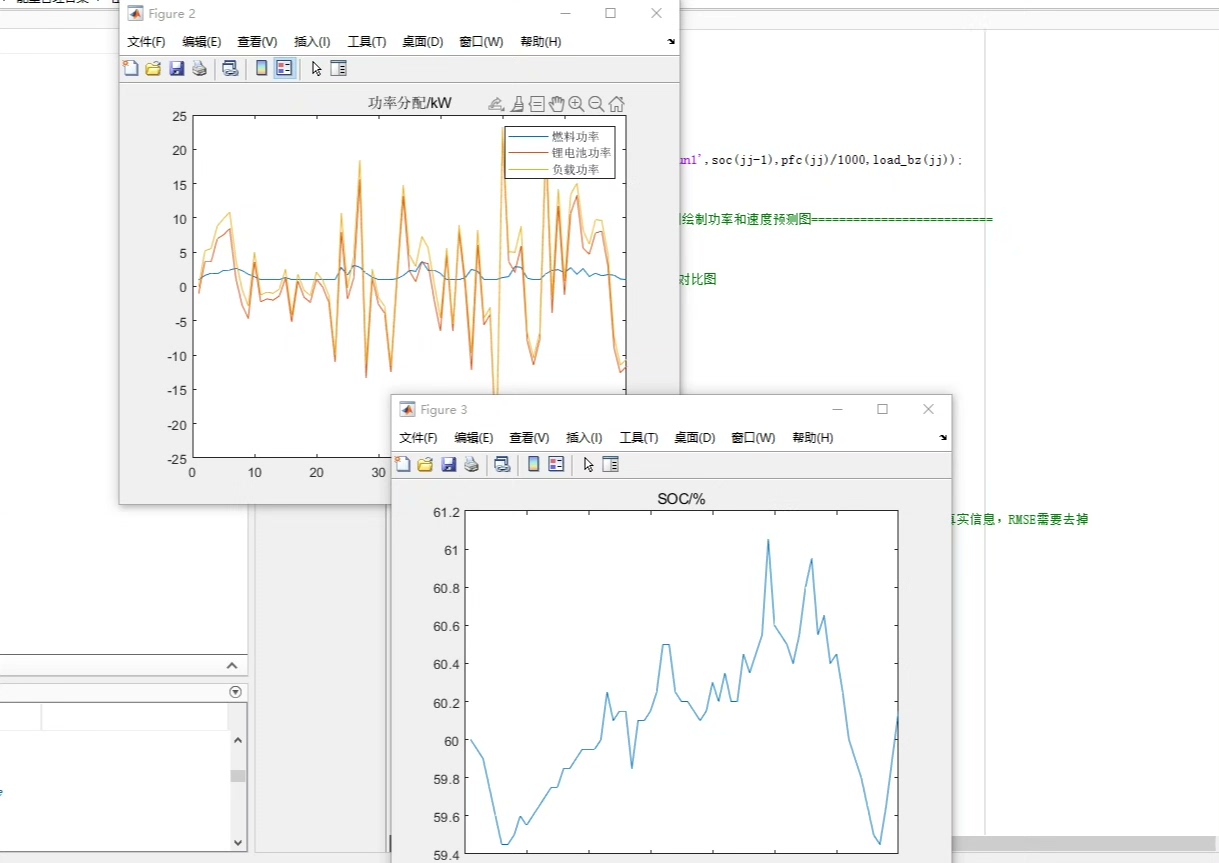Open 窗口(W) menu in Figure 3
The height and width of the screenshot is (863, 1219).
tap(753, 438)
